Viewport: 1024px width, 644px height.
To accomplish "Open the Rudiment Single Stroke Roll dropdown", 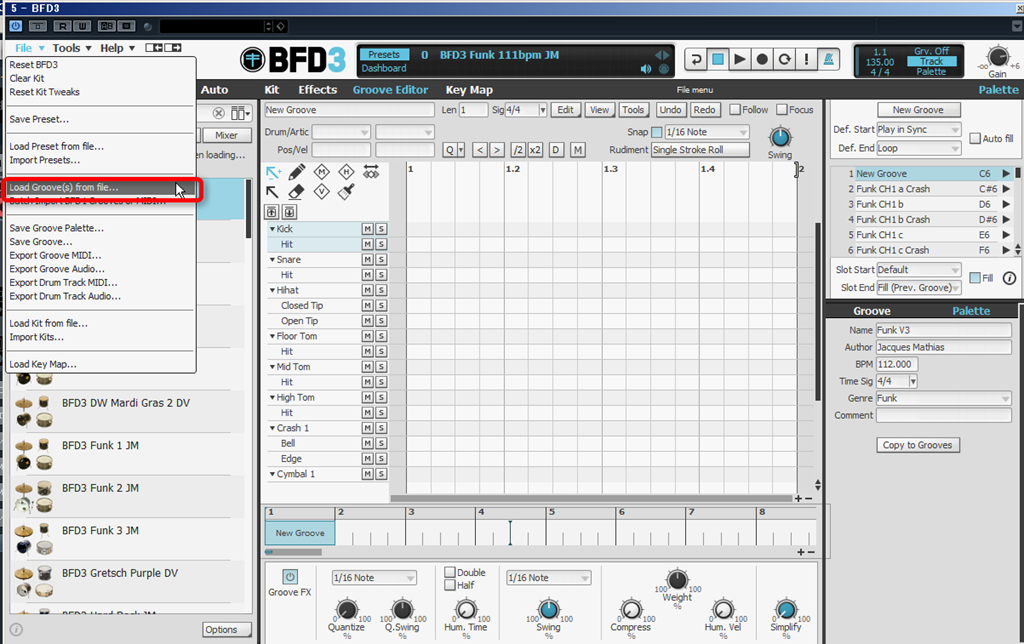I will (700, 150).
